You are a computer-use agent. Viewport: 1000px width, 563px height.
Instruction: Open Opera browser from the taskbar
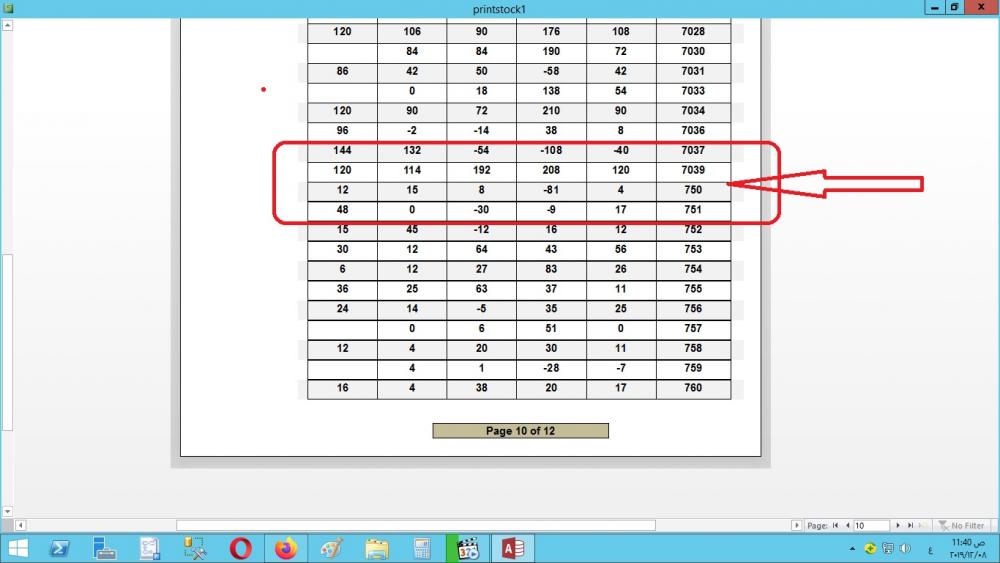click(x=240, y=548)
